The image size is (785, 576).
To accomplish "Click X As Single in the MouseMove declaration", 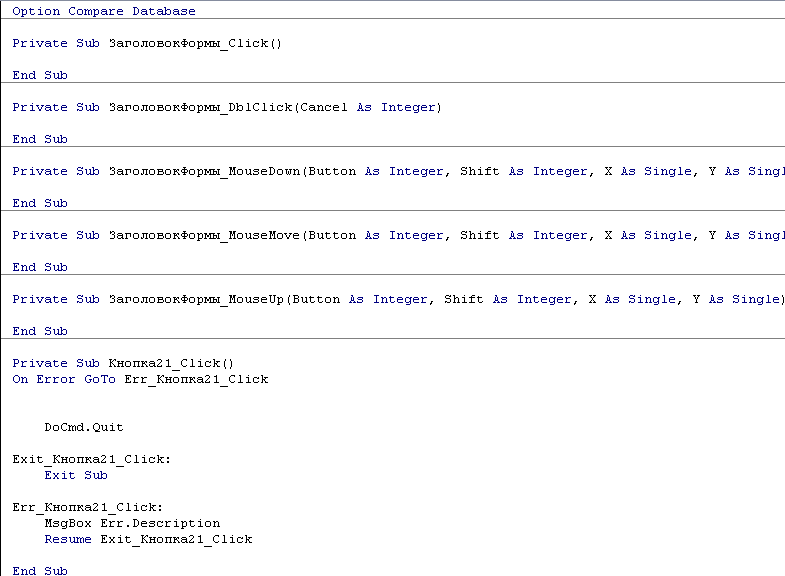I will [647, 236].
